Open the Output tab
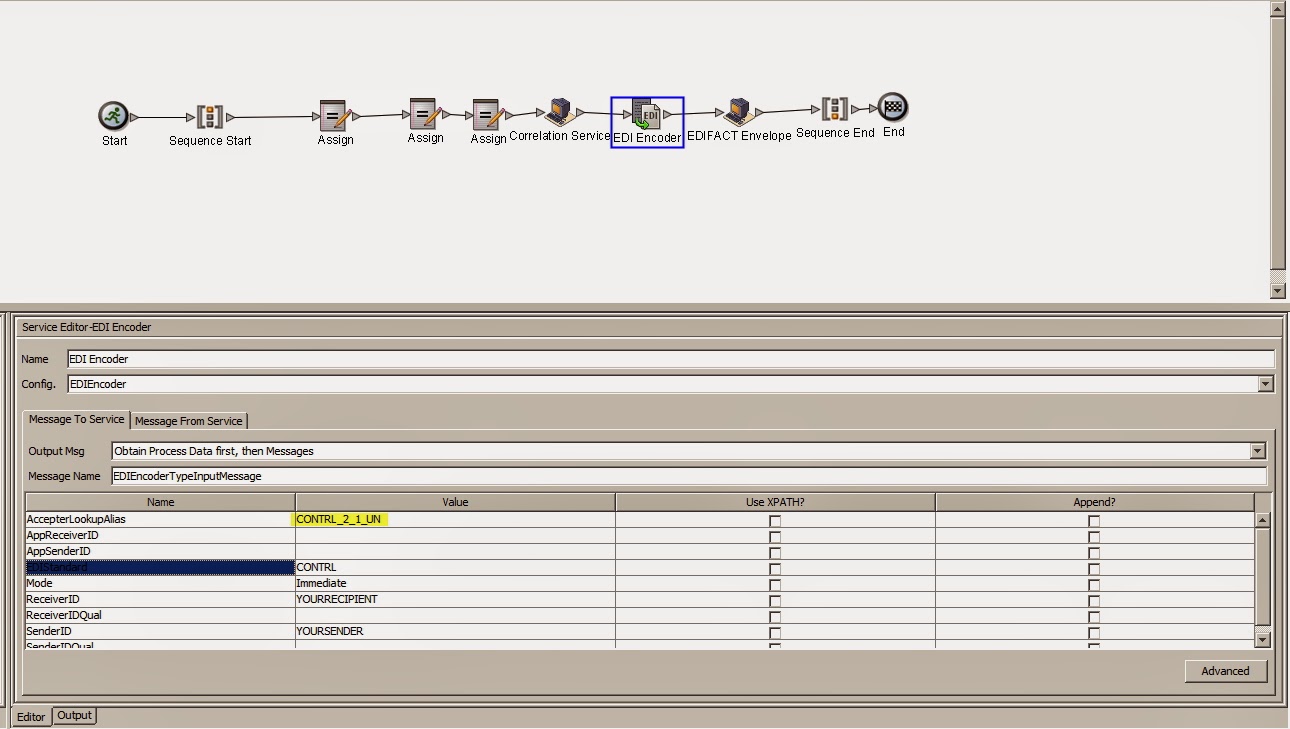The height and width of the screenshot is (729, 1290). [74, 716]
